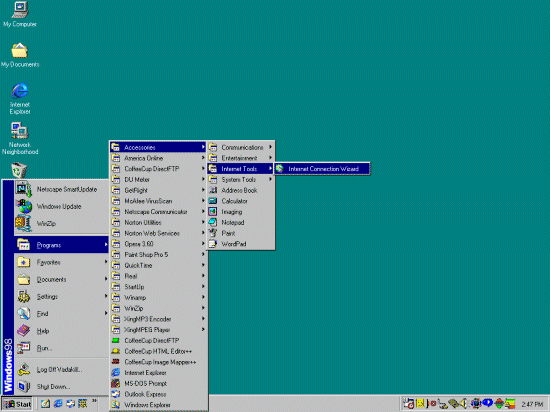Expand Entertainment submenu in Accessories
The height and width of the screenshot is (412, 550).
point(241,158)
